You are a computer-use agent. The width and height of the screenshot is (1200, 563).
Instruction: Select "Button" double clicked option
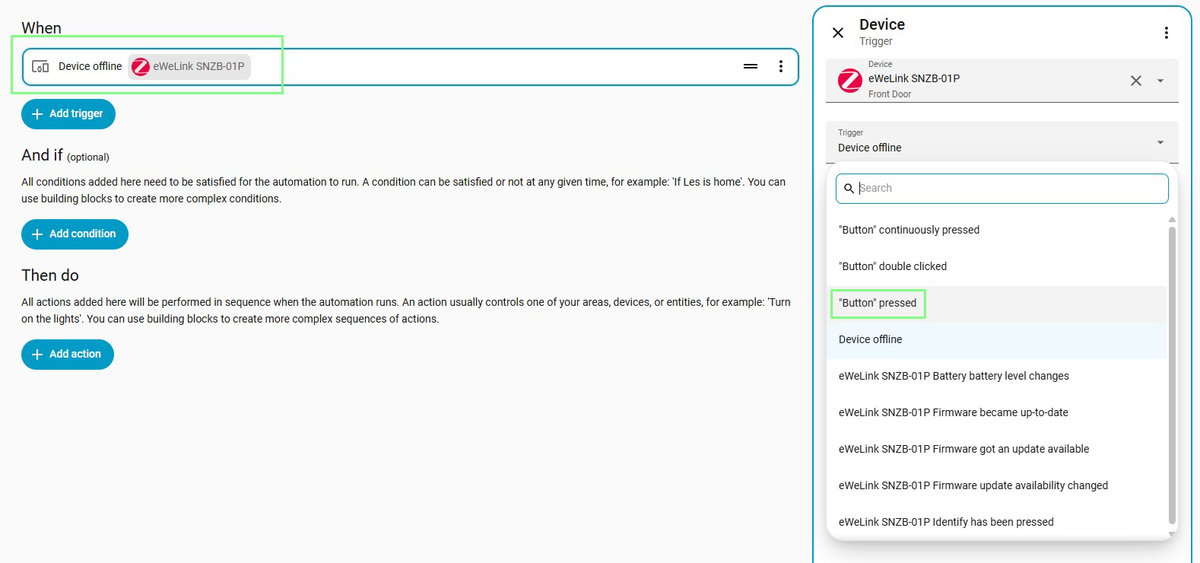pyautogui.click(x=997, y=266)
